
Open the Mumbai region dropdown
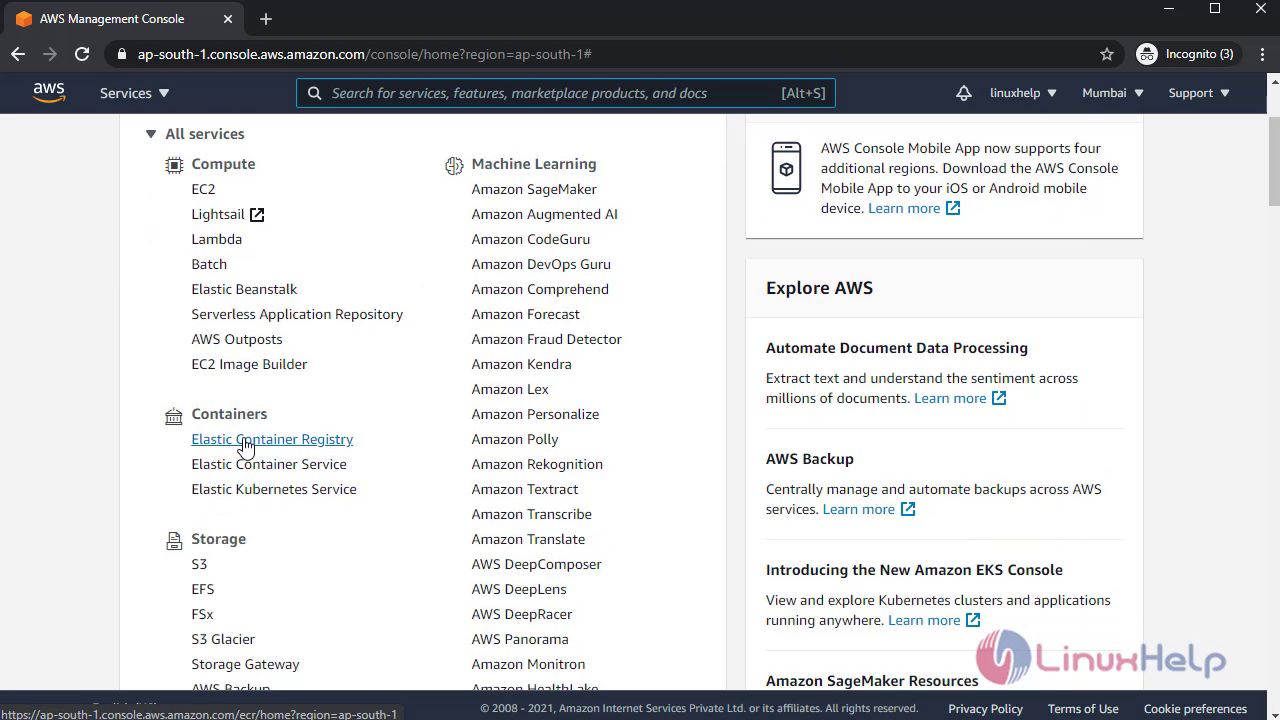pyautogui.click(x=1113, y=93)
